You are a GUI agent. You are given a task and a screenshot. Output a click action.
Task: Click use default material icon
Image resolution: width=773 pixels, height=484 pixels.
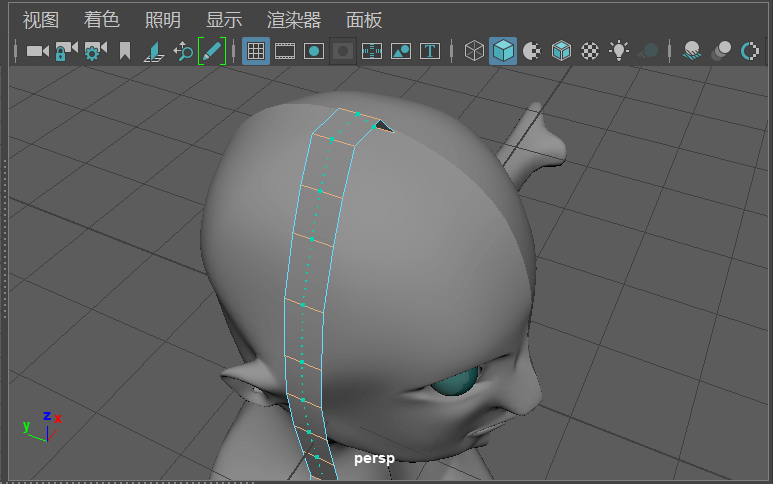(531, 51)
